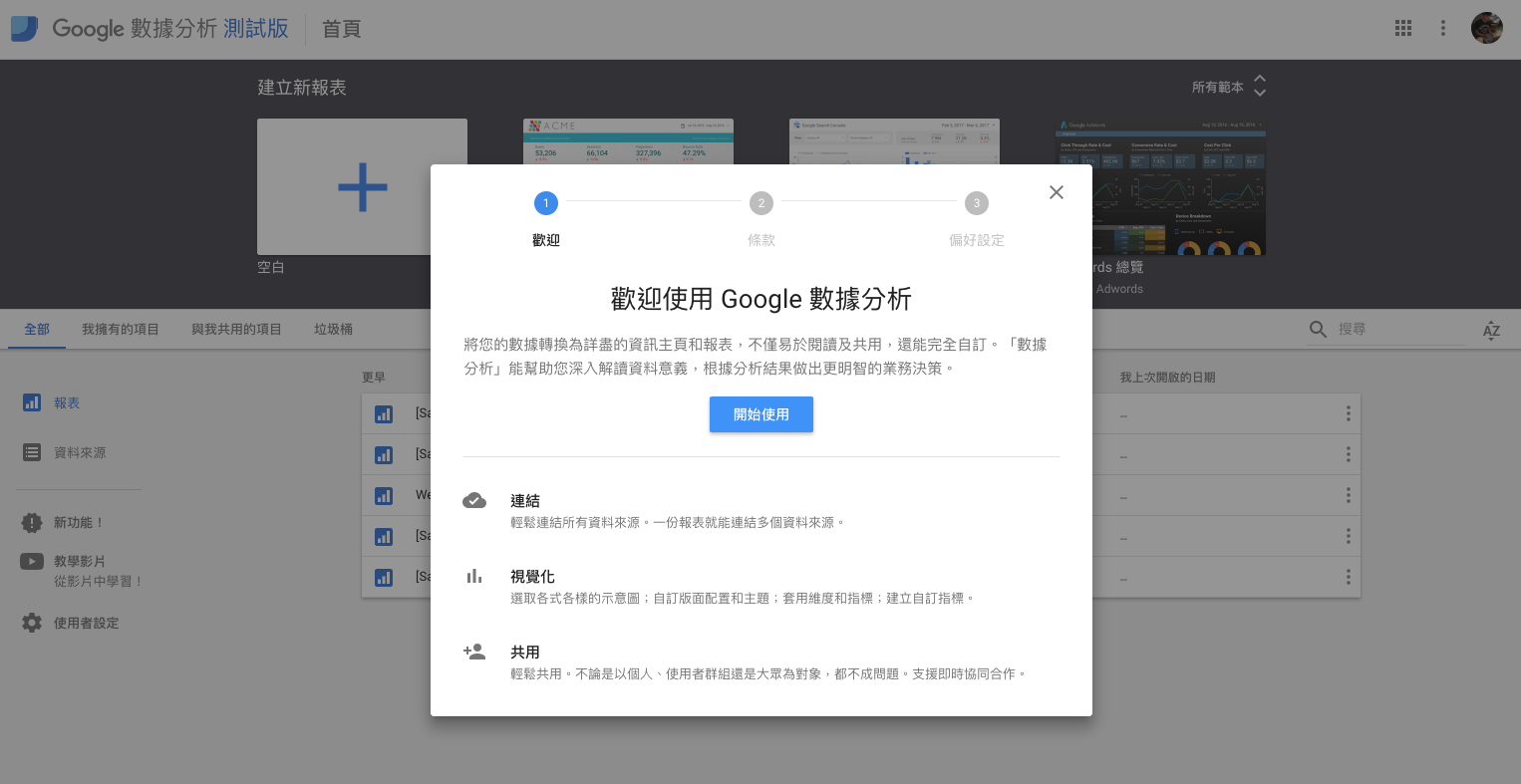This screenshot has height=784, width=1521.
Task: Click the user account avatar
Action: 1486,28
